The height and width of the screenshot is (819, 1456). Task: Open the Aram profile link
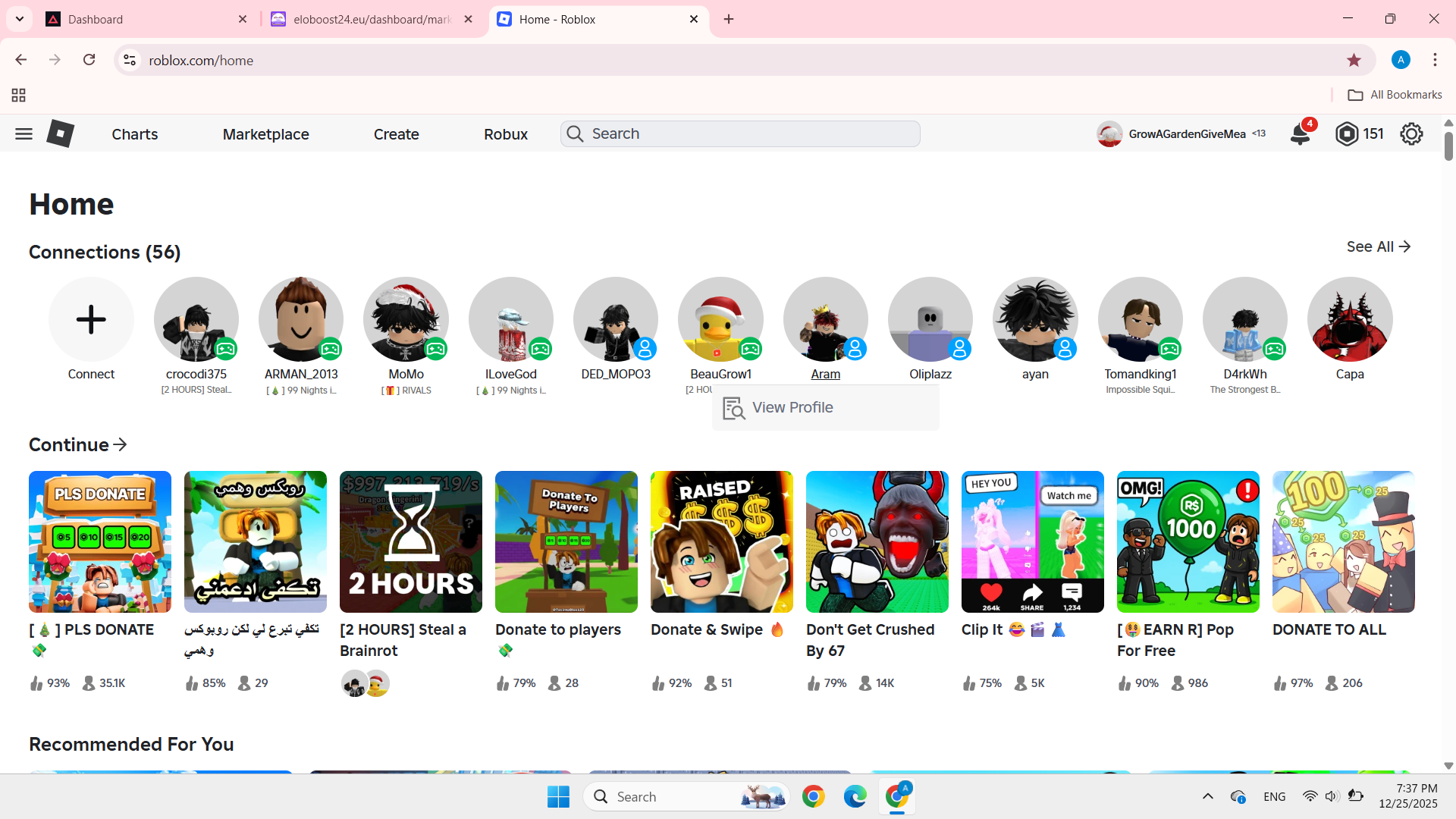point(826,374)
